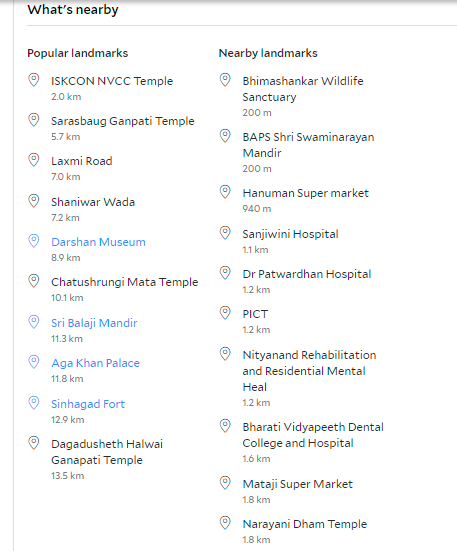Viewport: 457px width, 551px height.
Task: Click the pin icon next to Hanuman Super market
Action: (225, 192)
